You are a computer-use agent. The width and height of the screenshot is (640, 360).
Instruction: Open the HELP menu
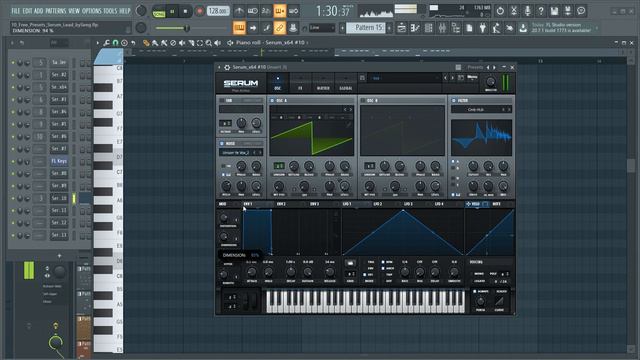(124, 11)
